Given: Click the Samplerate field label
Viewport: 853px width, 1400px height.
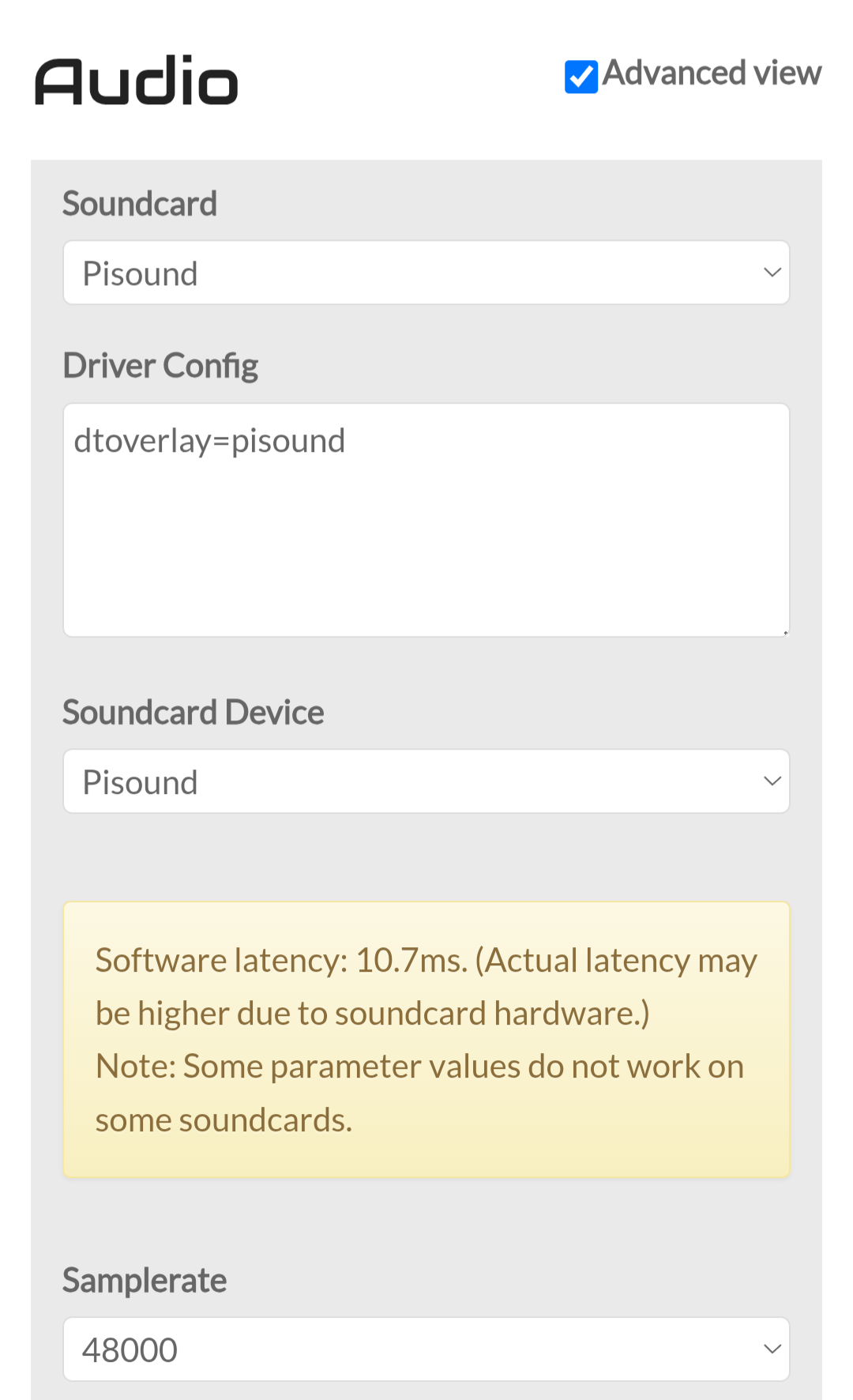Looking at the screenshot, I should point(145,1281).
